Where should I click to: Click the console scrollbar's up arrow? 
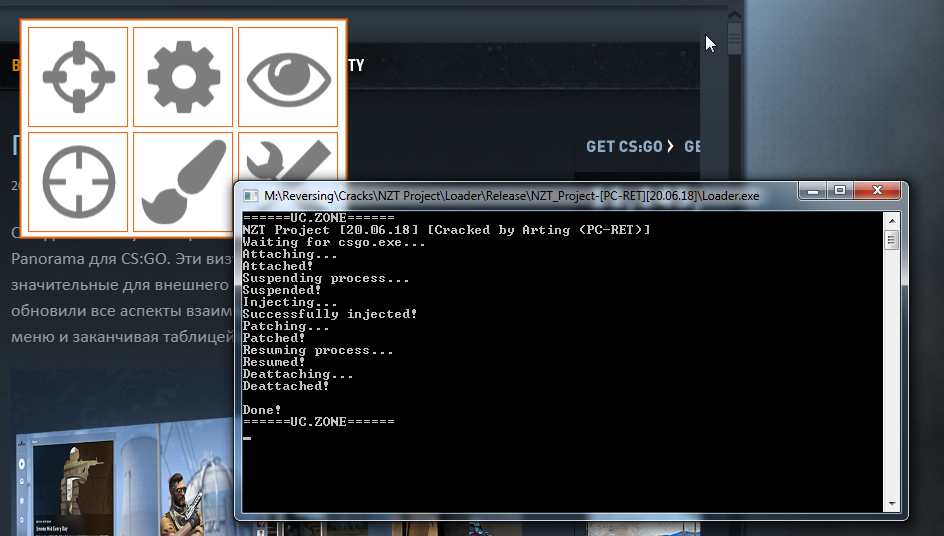[892, 221]
